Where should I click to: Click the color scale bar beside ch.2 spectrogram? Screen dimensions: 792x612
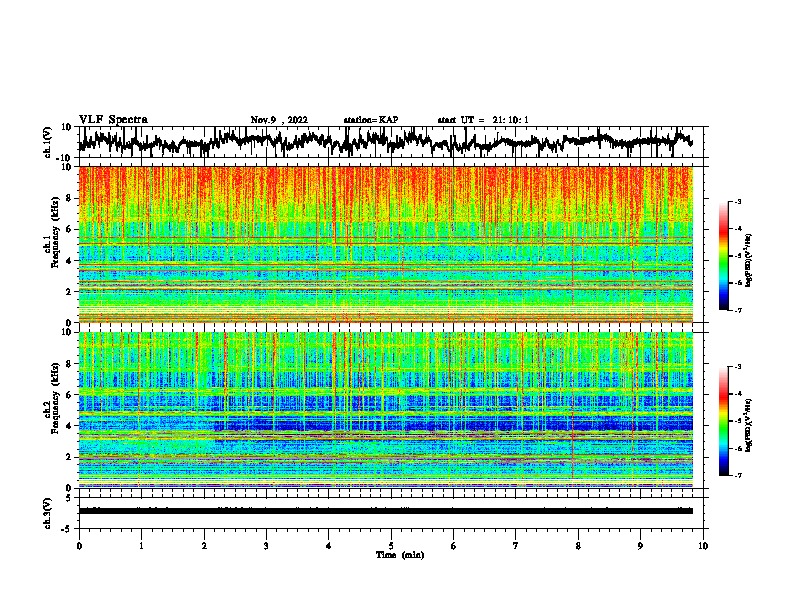pos(723,421)
